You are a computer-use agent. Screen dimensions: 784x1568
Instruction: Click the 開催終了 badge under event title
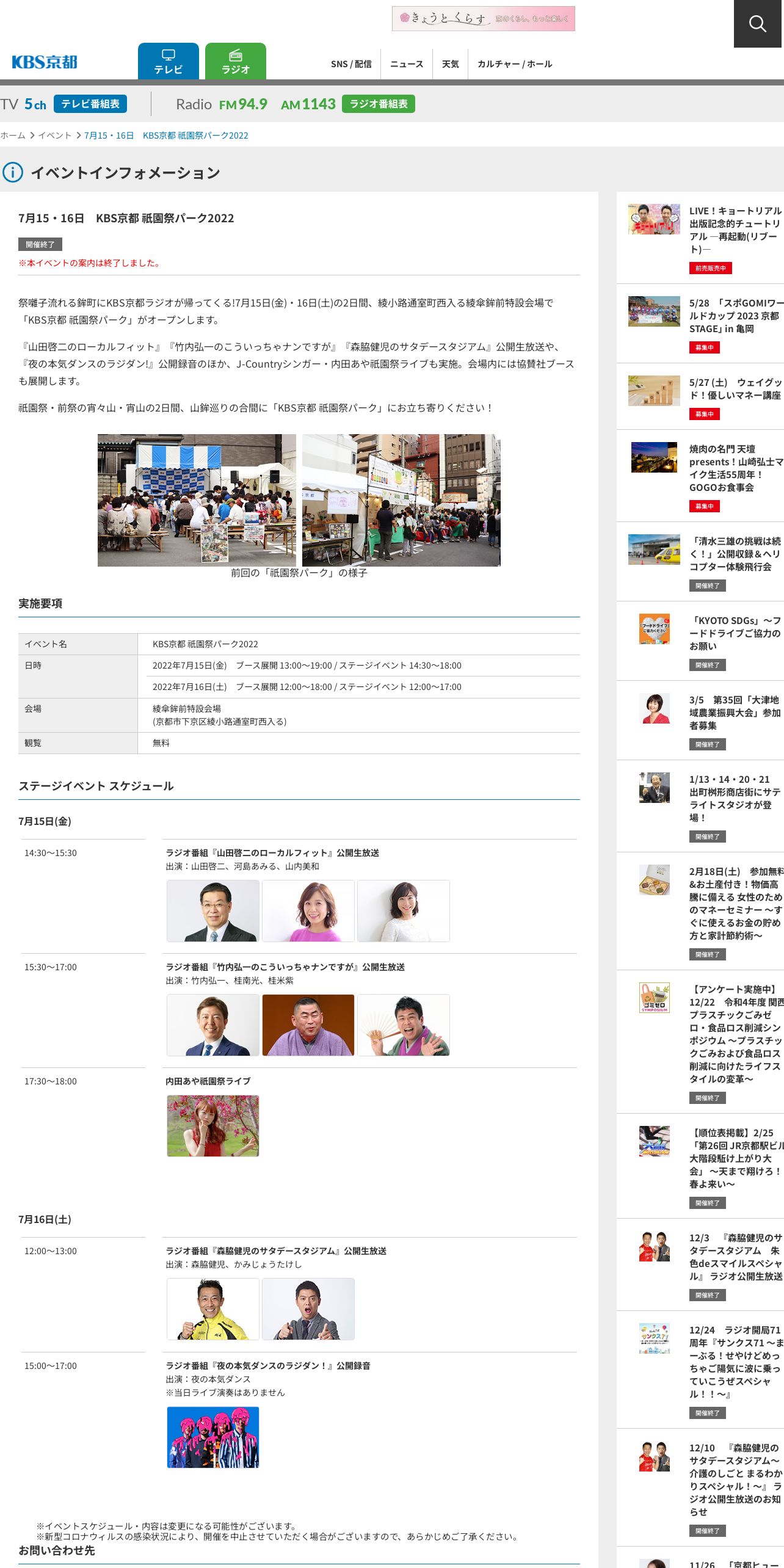[x=40, y=244]
